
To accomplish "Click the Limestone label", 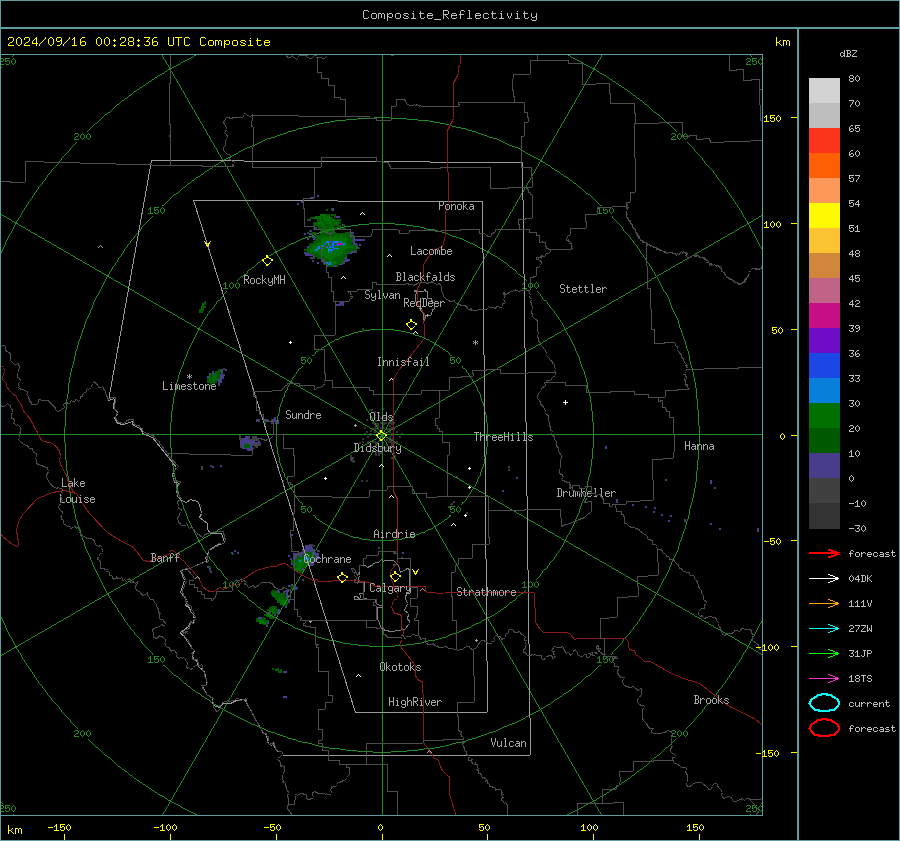I will point(189,386).
